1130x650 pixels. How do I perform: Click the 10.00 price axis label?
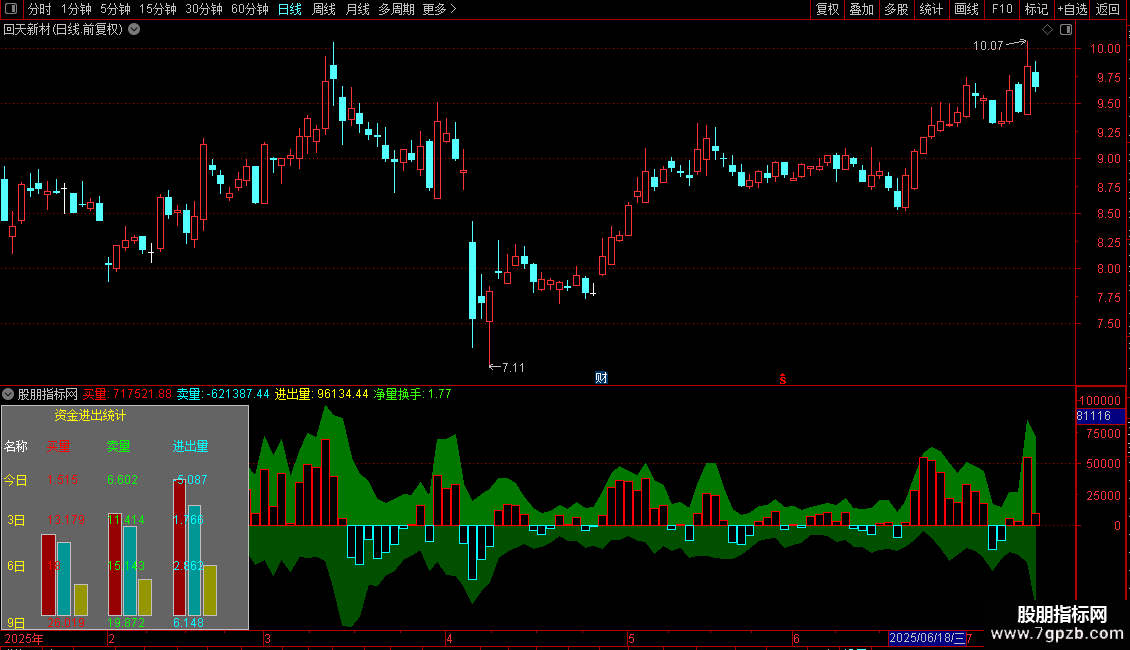(1104, 48)
